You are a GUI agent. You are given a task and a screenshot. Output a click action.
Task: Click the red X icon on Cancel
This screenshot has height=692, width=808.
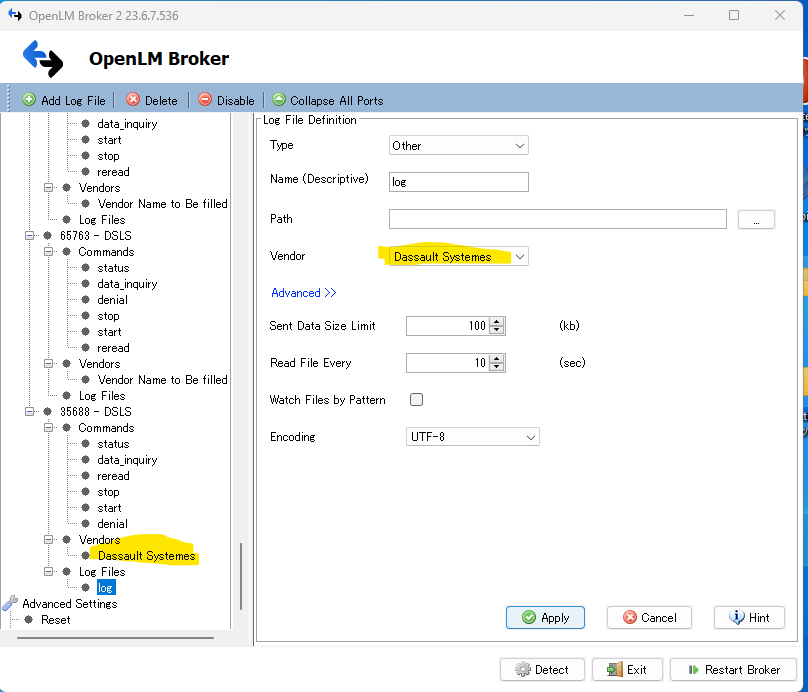(630, 617)
